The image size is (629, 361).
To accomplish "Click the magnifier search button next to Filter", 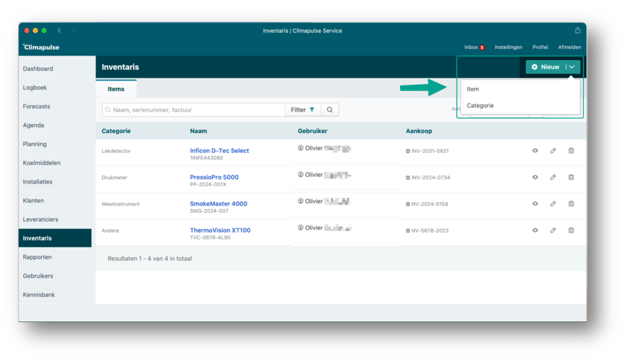I will tap(329, 110).
